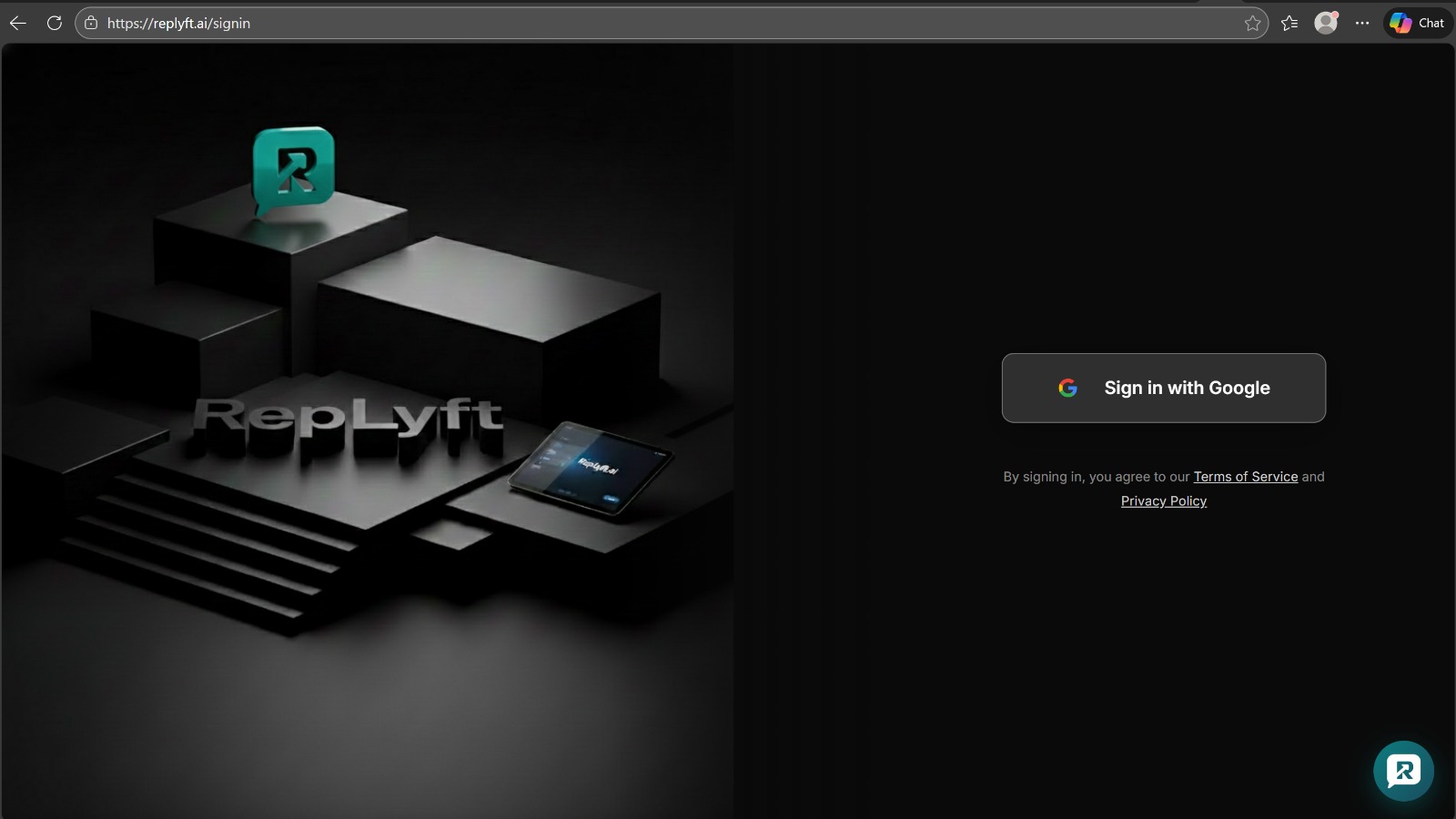Click the Google "G" logo icon

(x=1067, y=388)
